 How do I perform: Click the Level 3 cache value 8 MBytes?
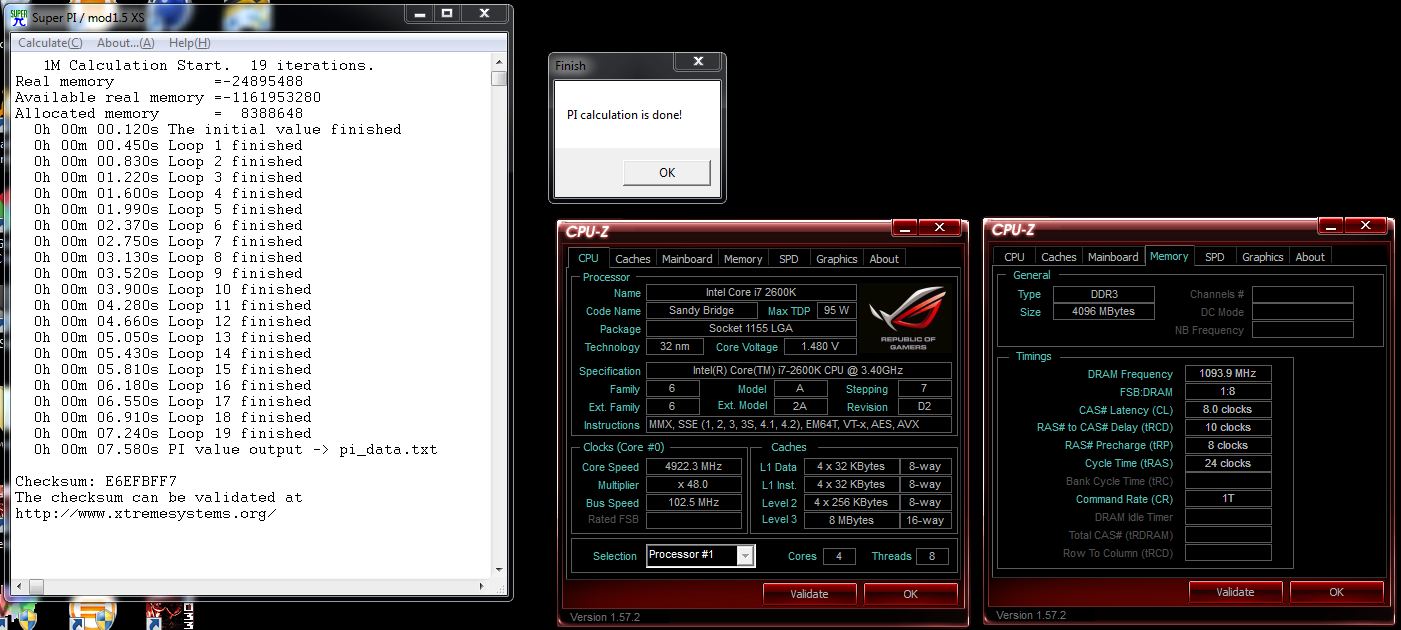(851, 520)
